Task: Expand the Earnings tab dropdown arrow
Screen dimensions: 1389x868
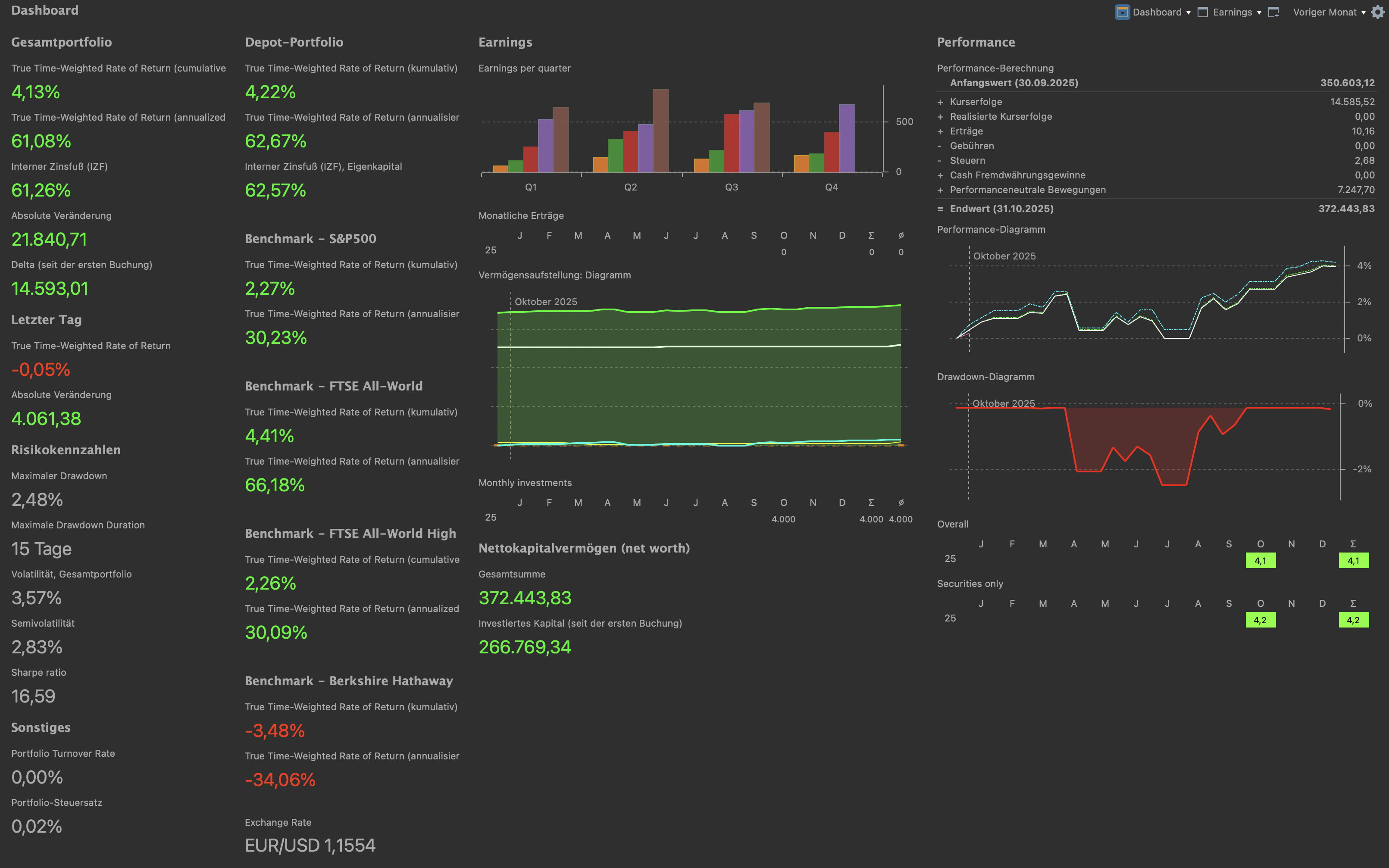Action: [1259, 12]
